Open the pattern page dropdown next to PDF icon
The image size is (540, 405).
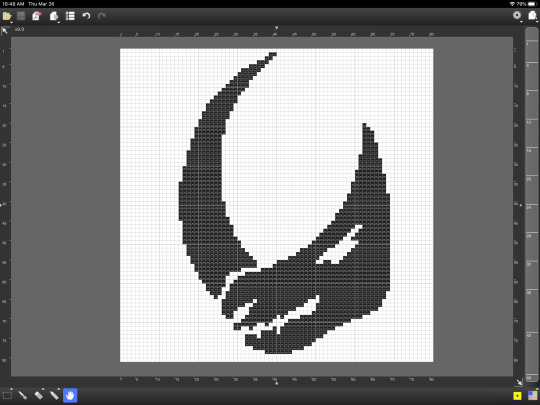point(54,16)
